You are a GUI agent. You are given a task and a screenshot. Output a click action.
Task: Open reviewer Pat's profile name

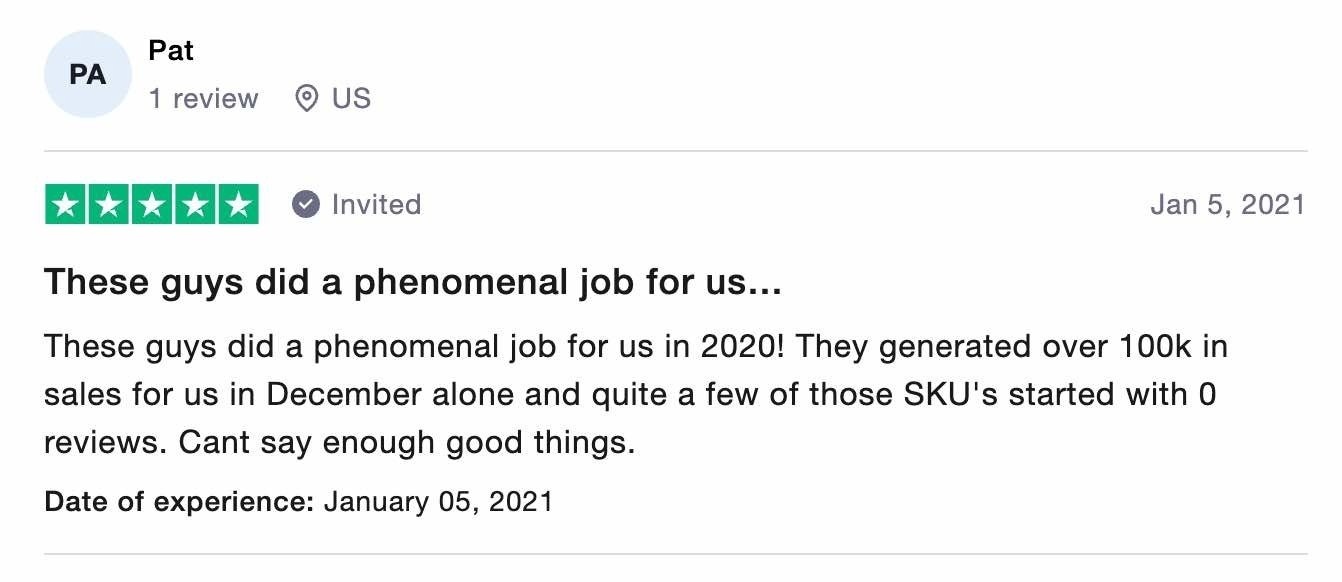pyautogui.click(x=171, y=50)
